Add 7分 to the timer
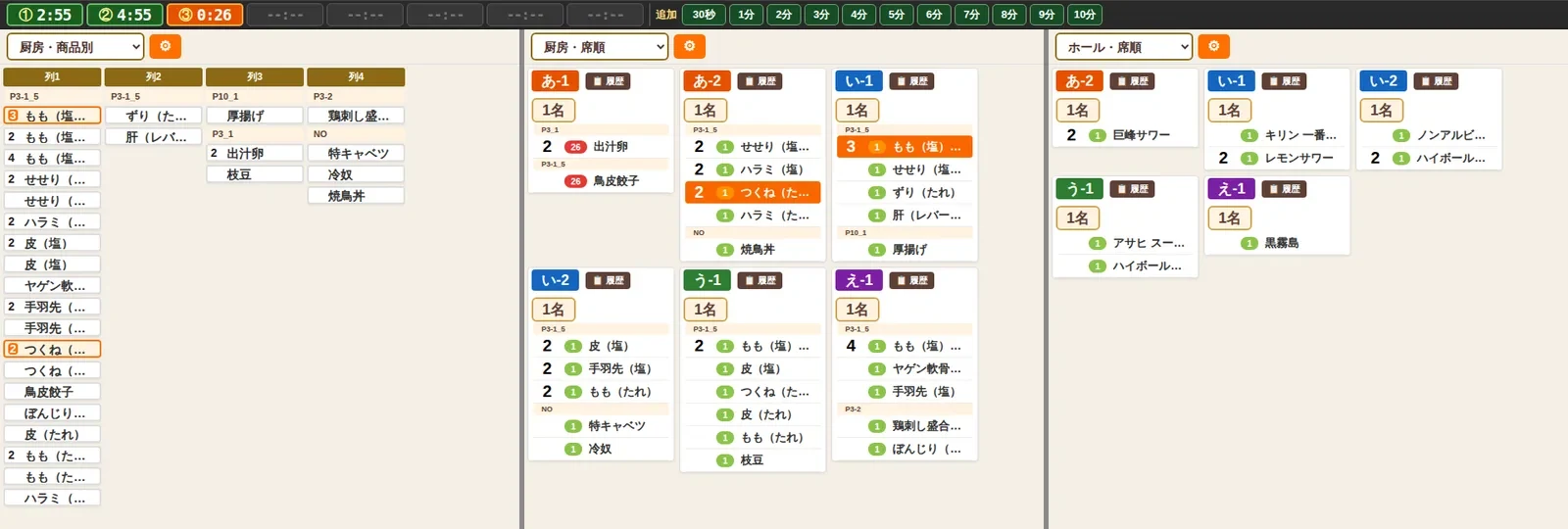Screen dimensions: 1568x529 (971, 15)
